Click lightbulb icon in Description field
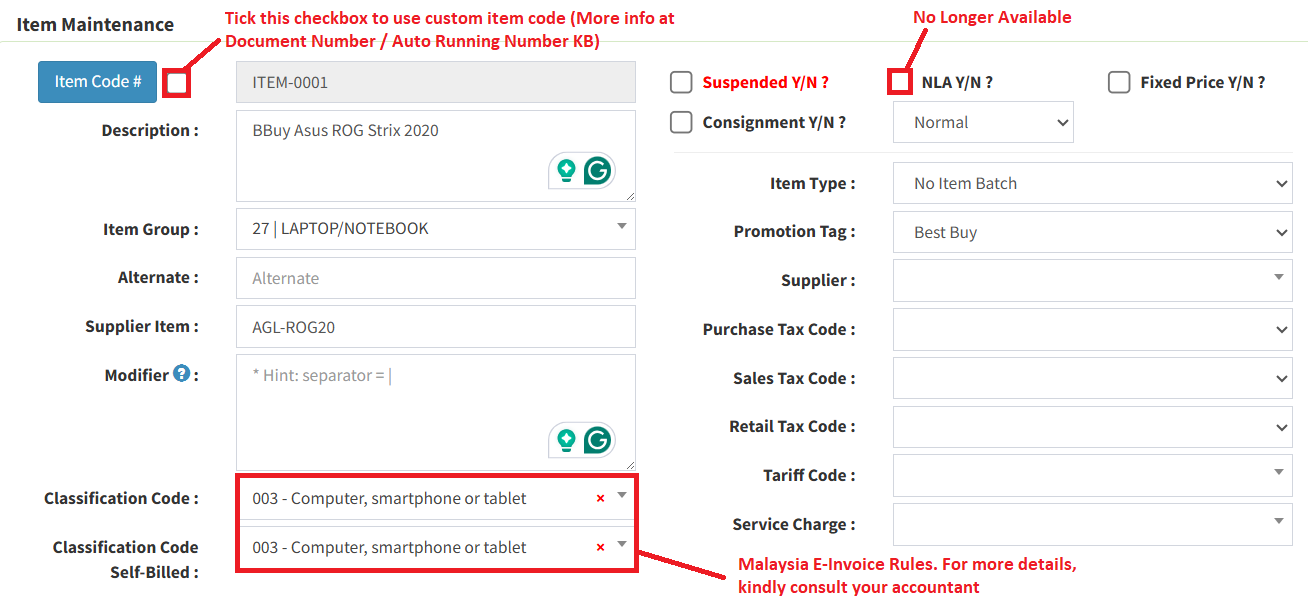 (567, 171)
